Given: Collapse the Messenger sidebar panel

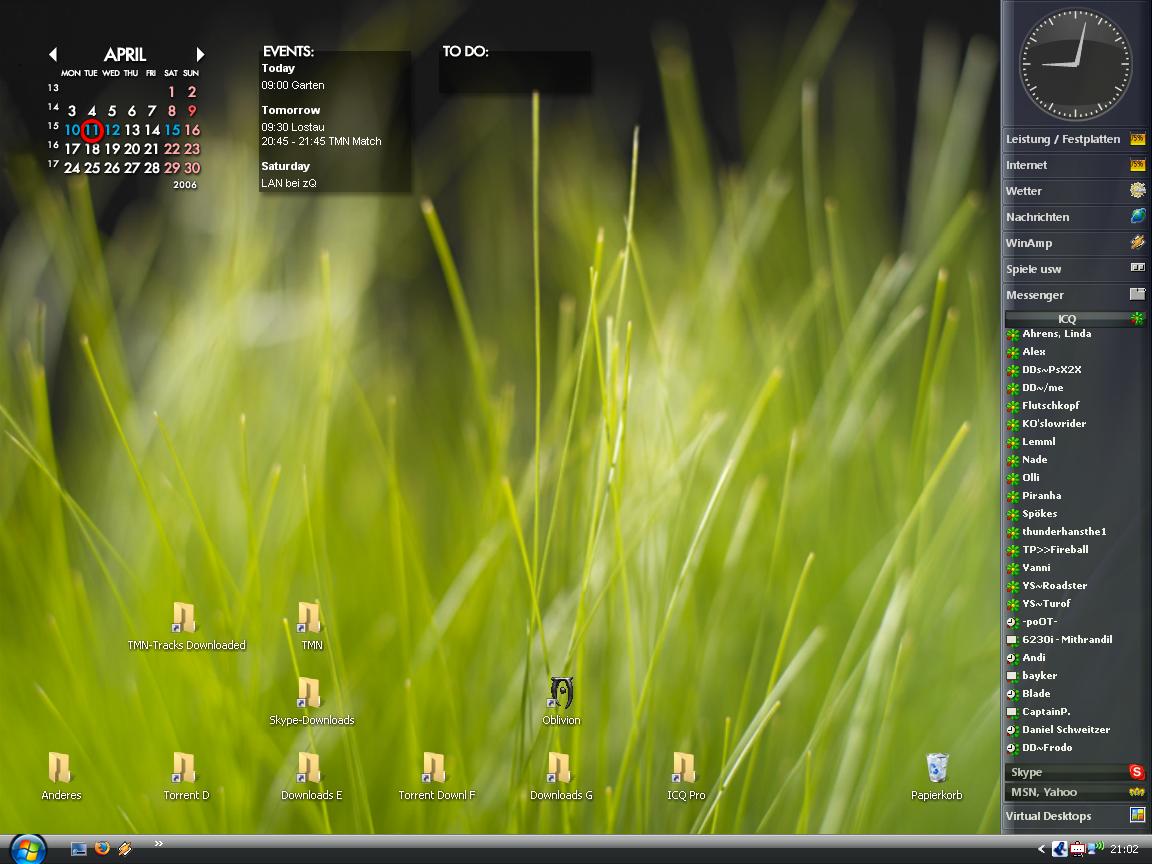Looking at the screenshot, I should pos(1074,295).
